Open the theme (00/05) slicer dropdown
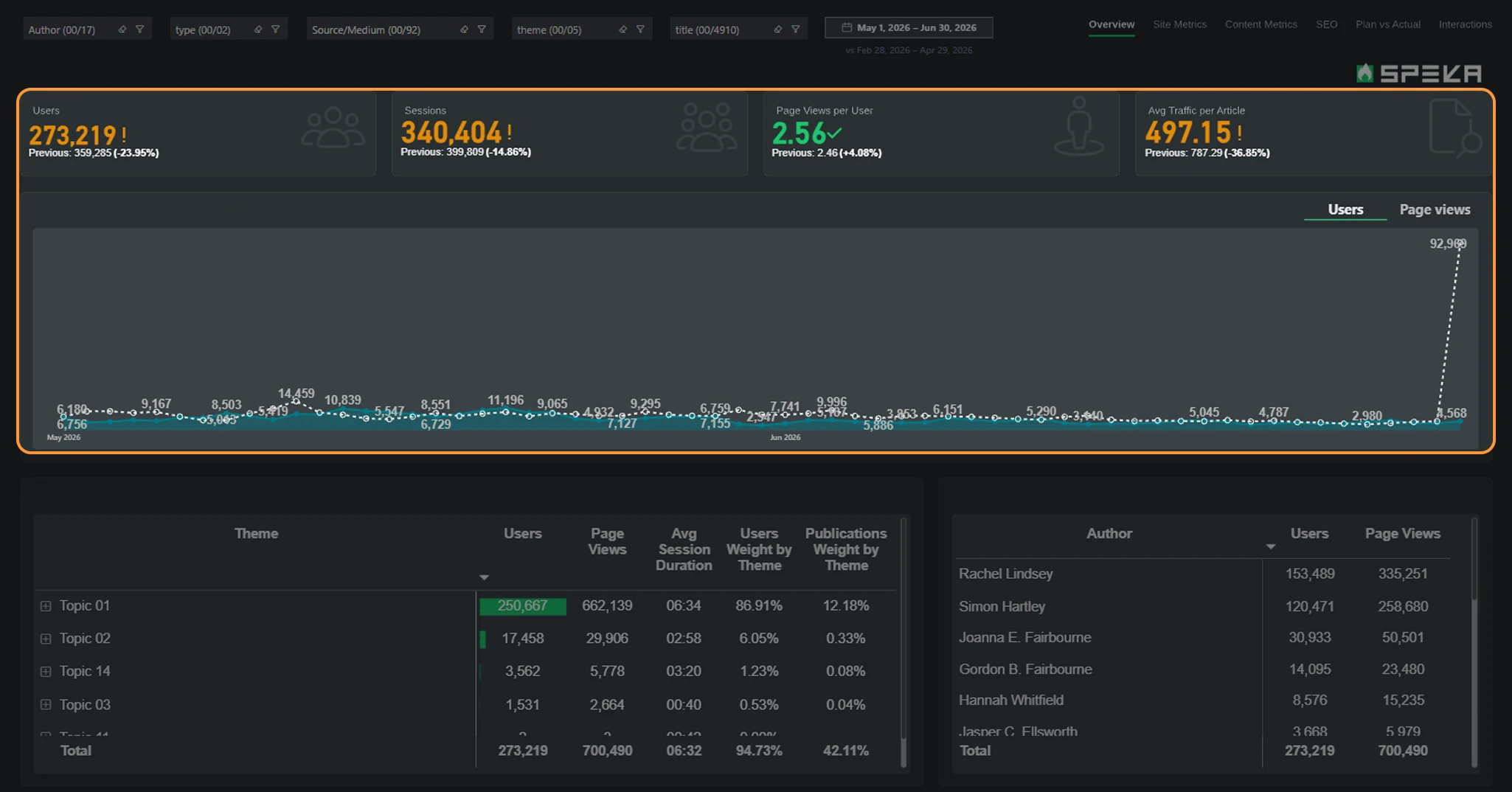This screenshot has width=1512, height=792. [582, 29]
